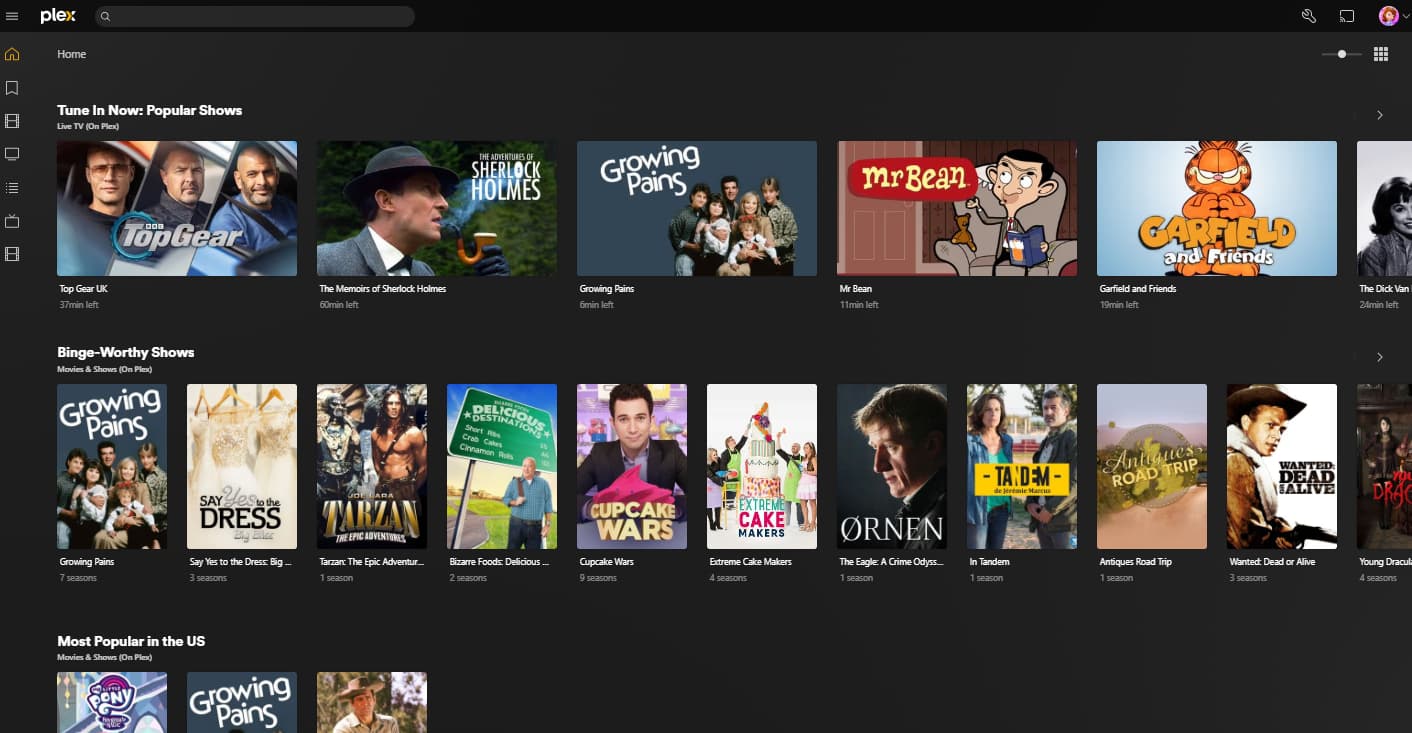Click the "60min left" text under Sherlock Holmes
The height and width of the screenshot is (733, 1412).
point(339,305)
